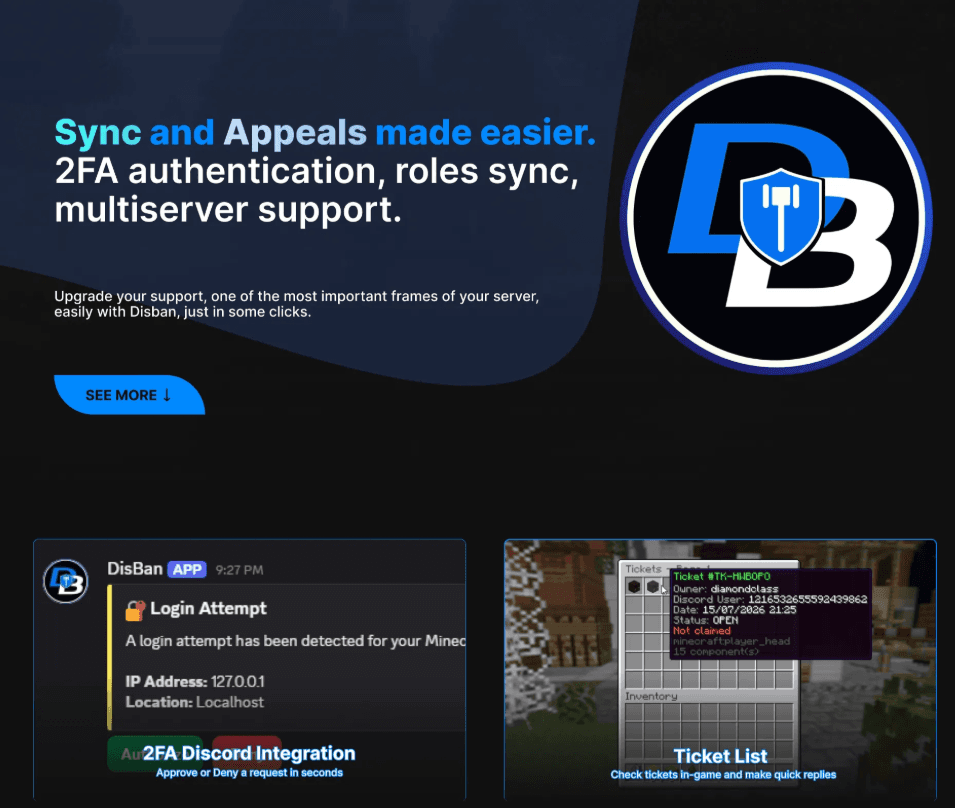This screenshot has height=808, width=955.
Task: Click "2FA authentication, roles sync," subtitle line
Action: pyautogui.click(x=316, y=171)
